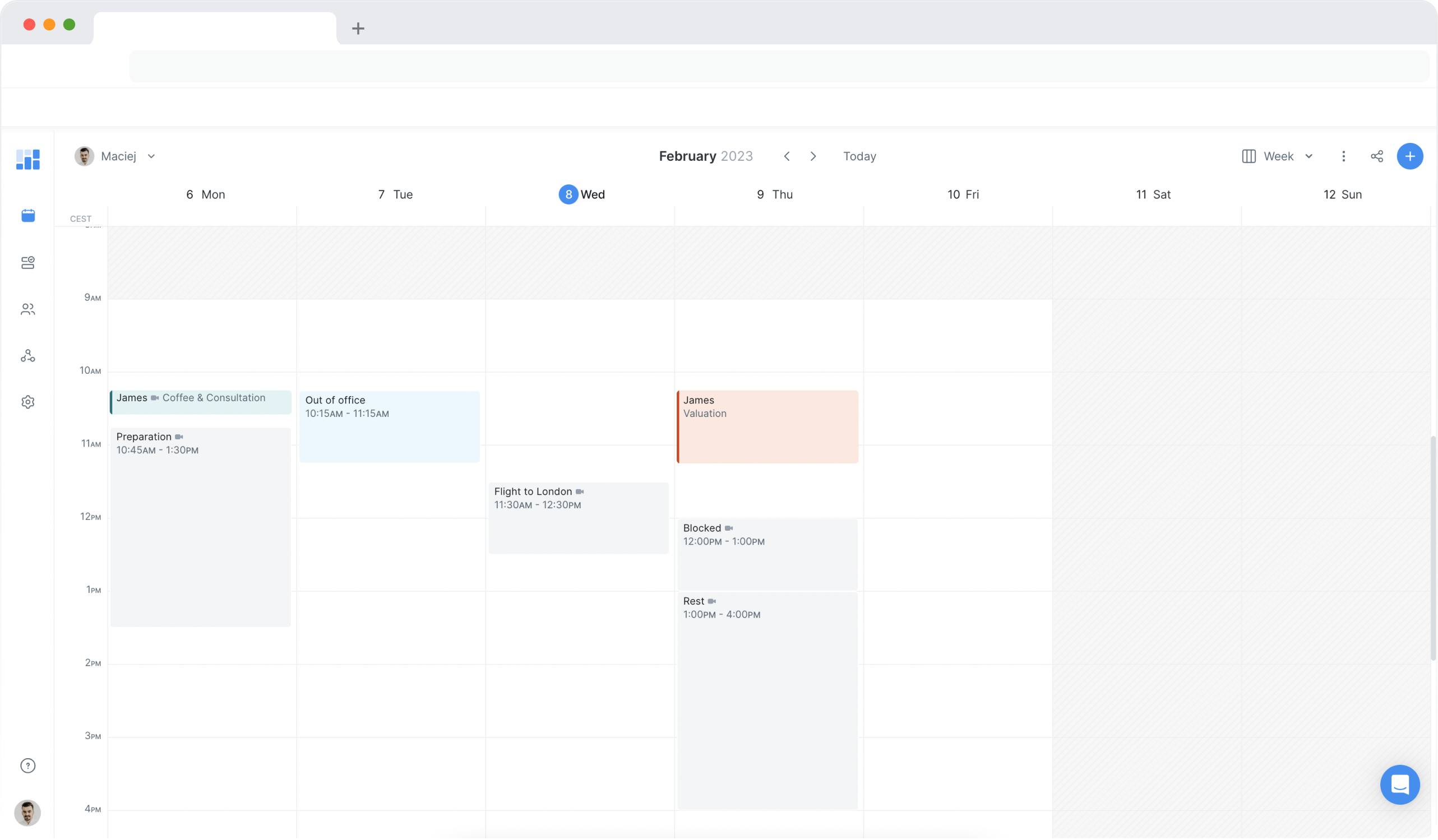Select the 6 Mon day header
The image size is (1438, 840).
(x=205, y=194)
